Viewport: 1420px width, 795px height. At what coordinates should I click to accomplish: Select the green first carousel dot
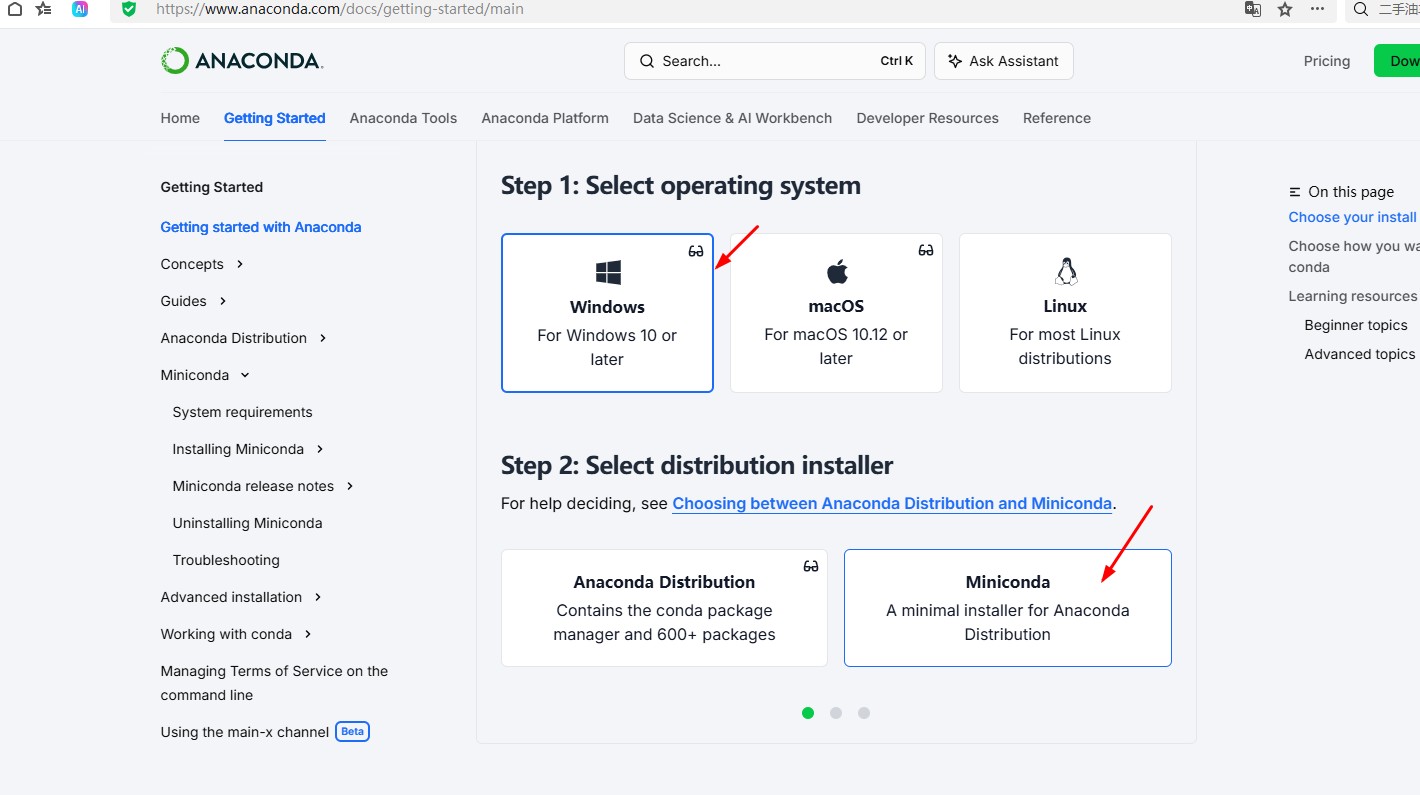click(808, 713)
